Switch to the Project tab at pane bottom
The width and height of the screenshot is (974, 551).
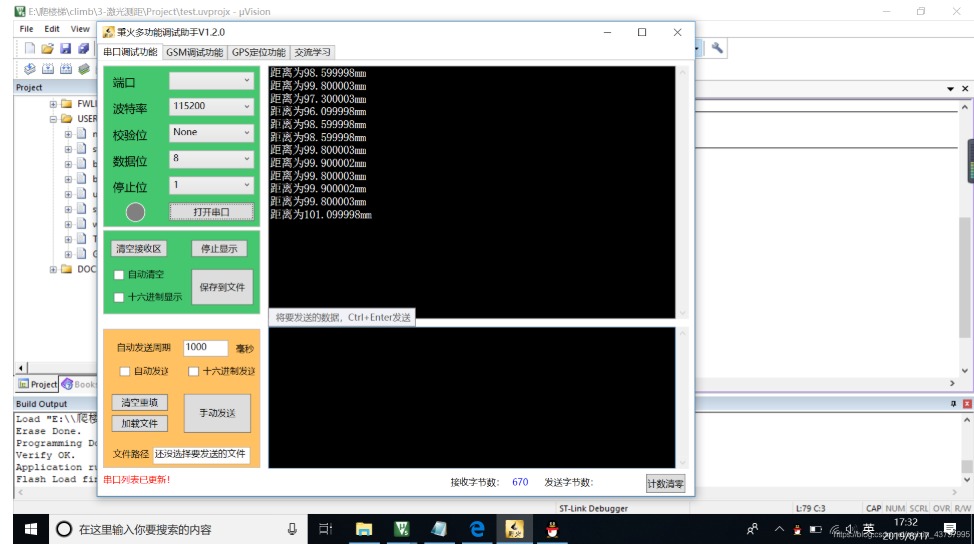point(37,385)
